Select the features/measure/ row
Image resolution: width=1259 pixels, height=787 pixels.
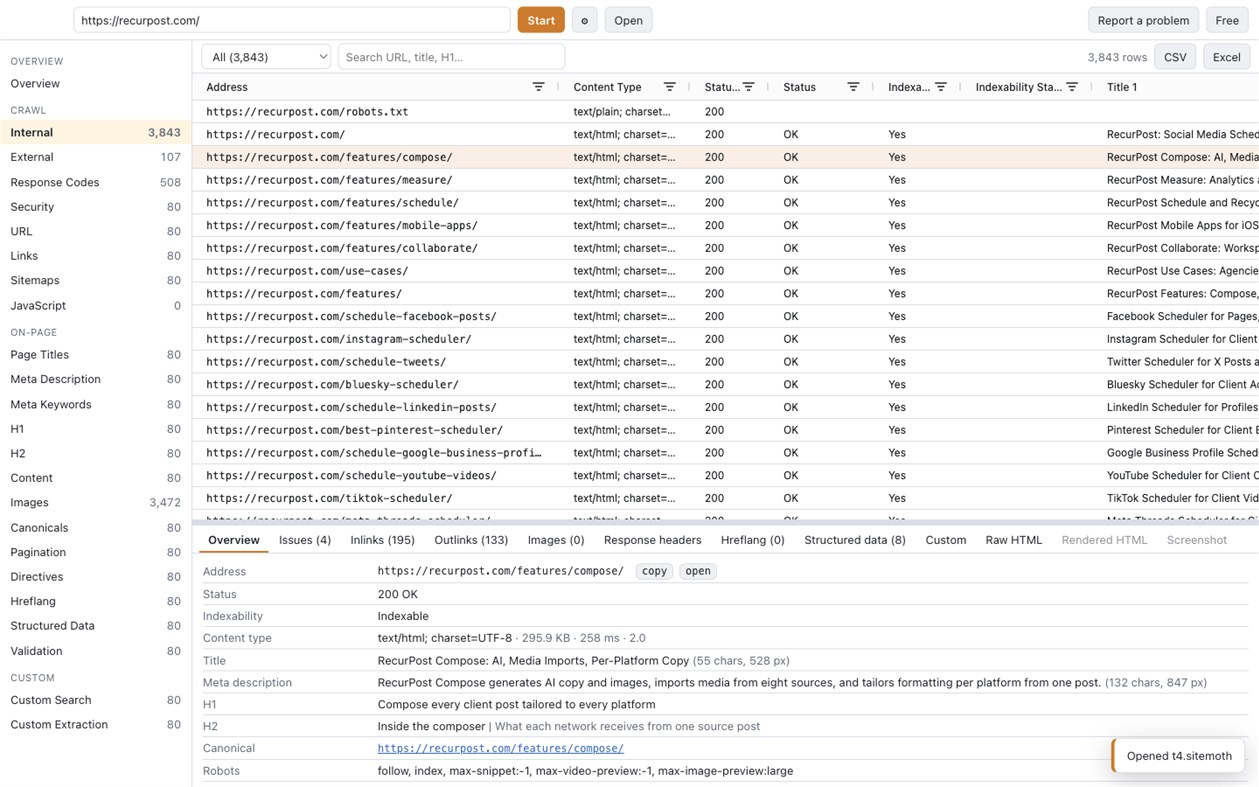(726, 180)
